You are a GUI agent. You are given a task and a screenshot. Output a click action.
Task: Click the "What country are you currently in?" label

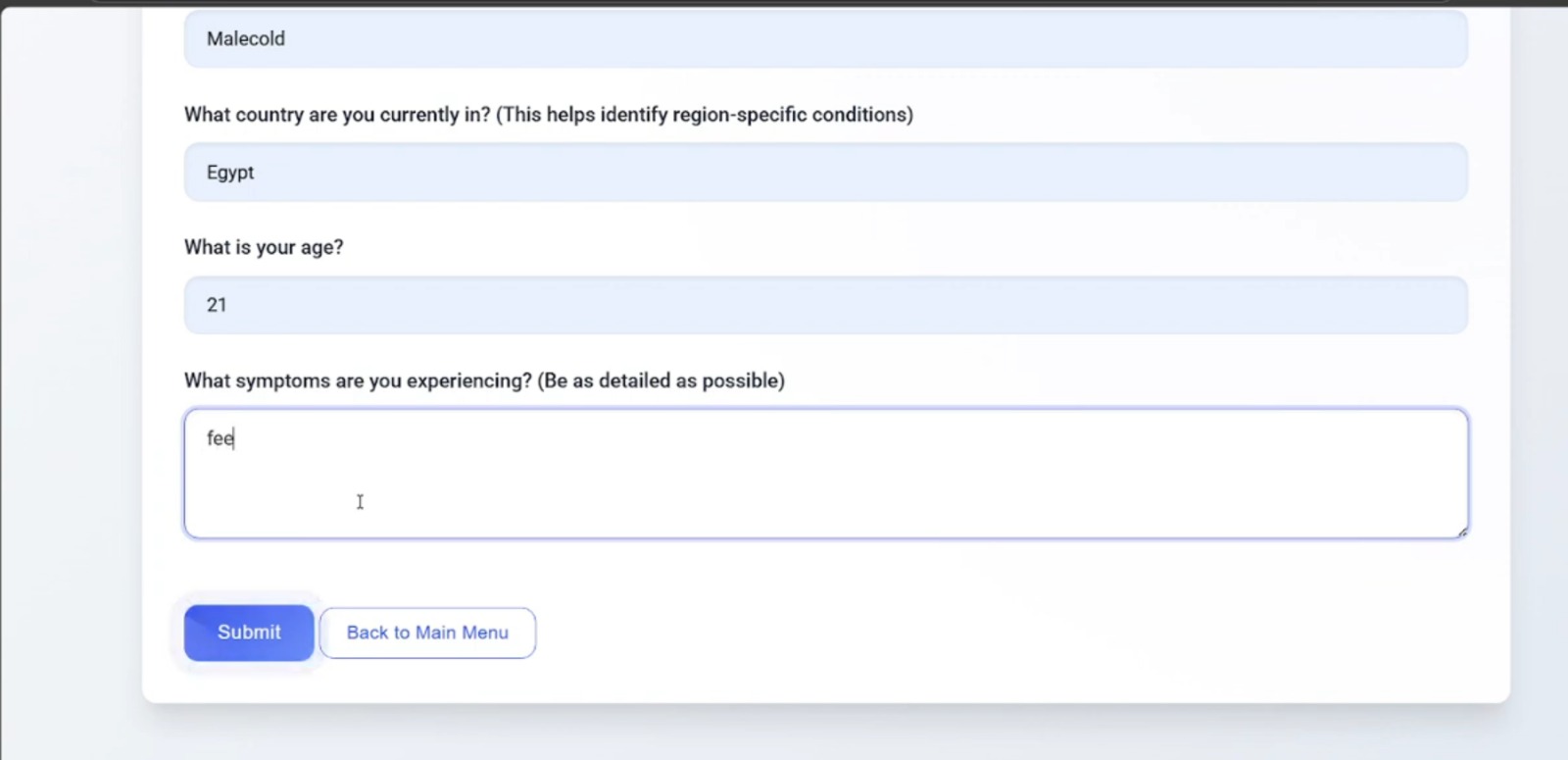point(337,115)
